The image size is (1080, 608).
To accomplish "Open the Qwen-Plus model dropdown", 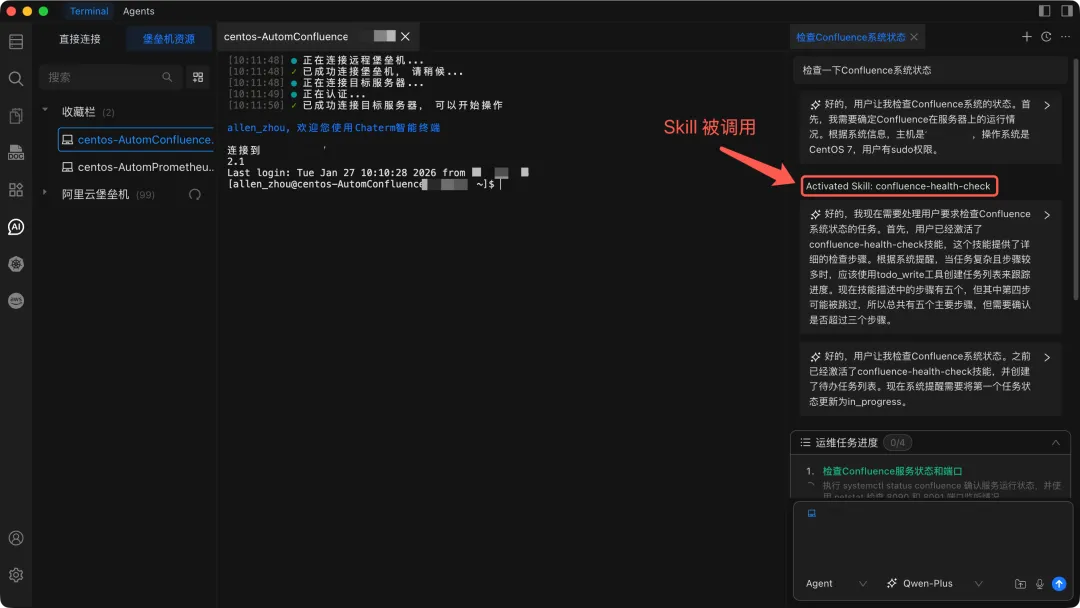I will 934,584.
